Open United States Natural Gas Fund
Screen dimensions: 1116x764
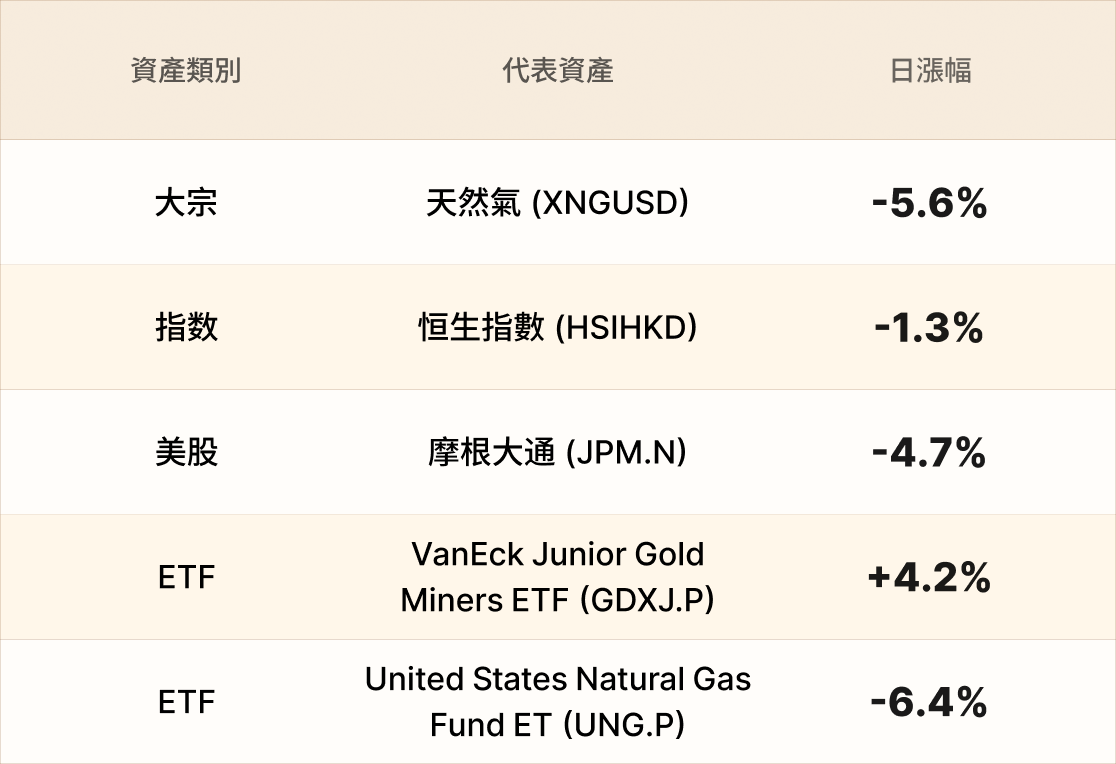[x=558, y=680]
